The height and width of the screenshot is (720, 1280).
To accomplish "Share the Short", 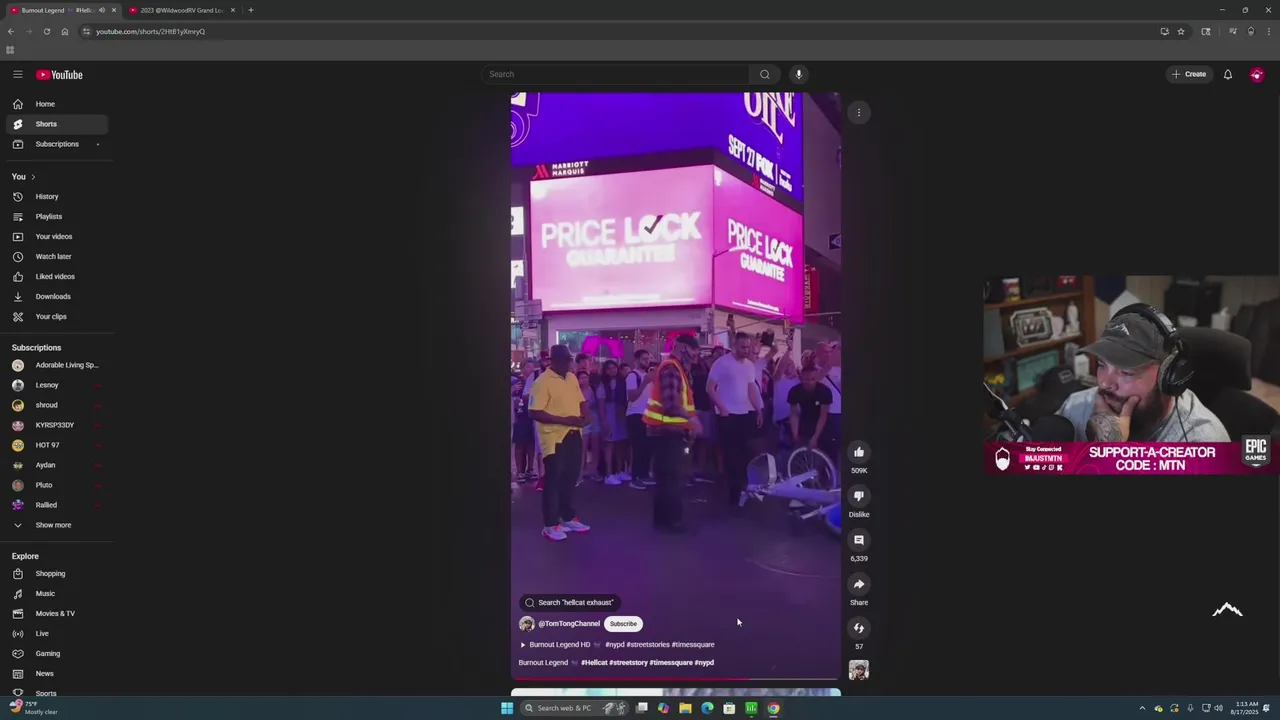I will click(x=858, y=584).
